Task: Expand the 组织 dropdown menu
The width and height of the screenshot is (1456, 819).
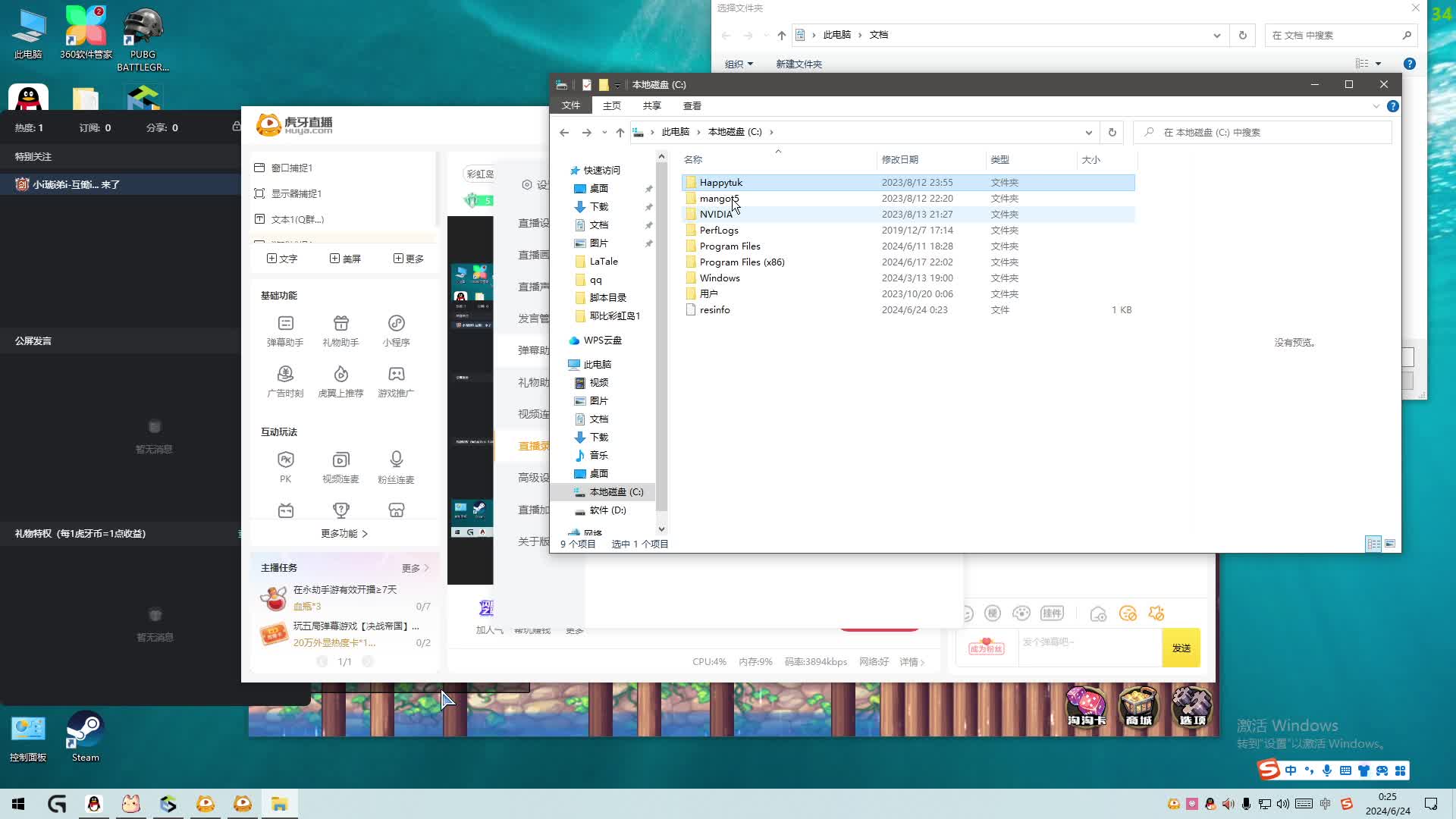Action: pos(739,64)
